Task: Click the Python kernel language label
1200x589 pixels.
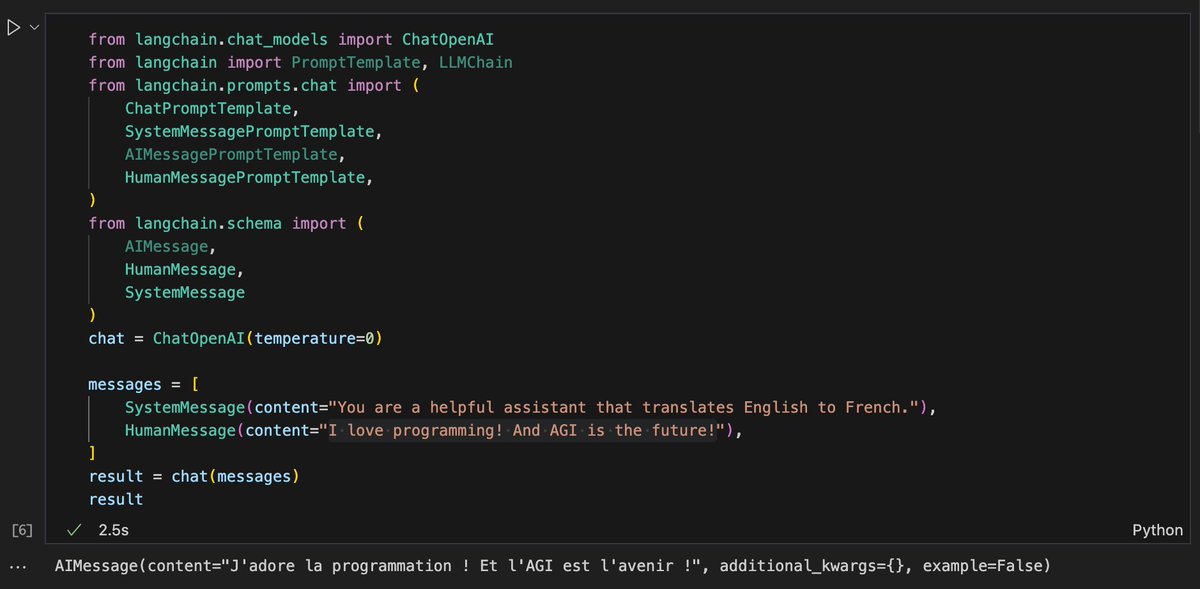Action: click(x=1157, y=530)
